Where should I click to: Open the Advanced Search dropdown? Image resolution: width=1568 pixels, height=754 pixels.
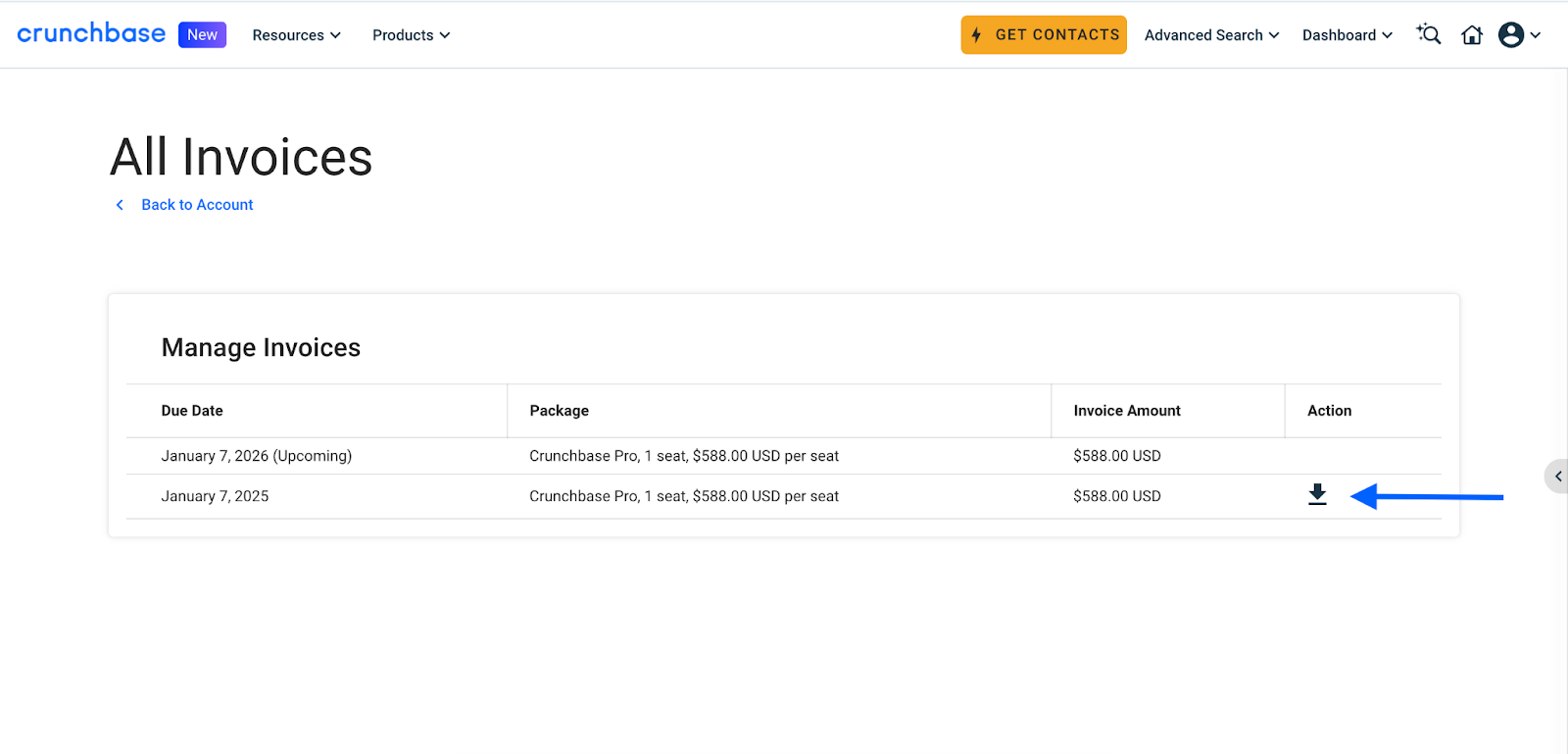point(1211,35)
